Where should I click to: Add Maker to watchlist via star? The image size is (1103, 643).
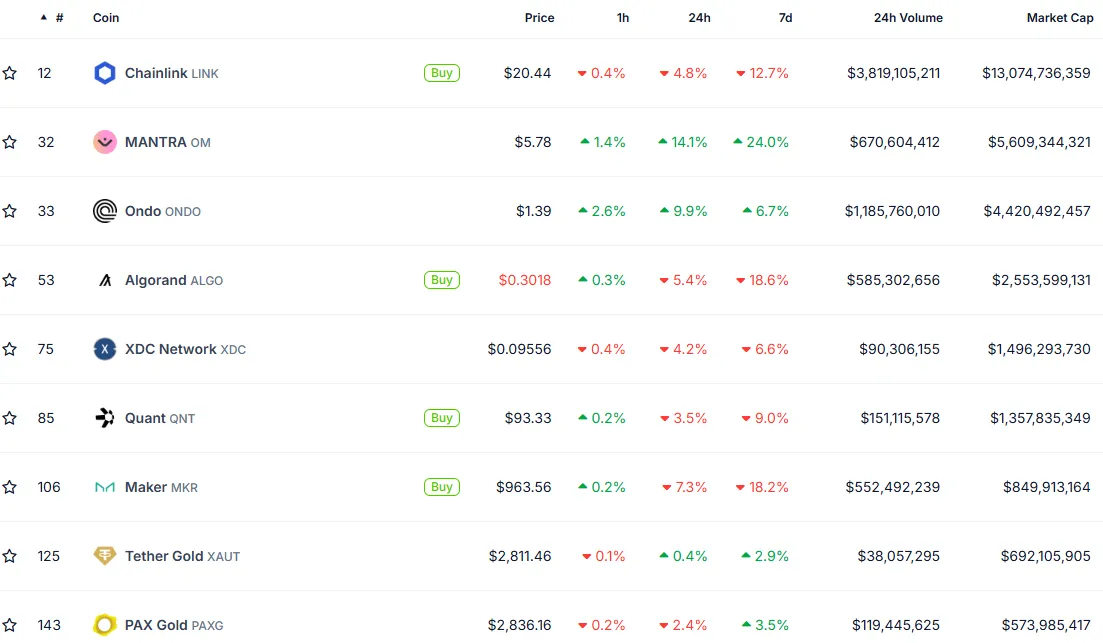(x=10, y=487)
